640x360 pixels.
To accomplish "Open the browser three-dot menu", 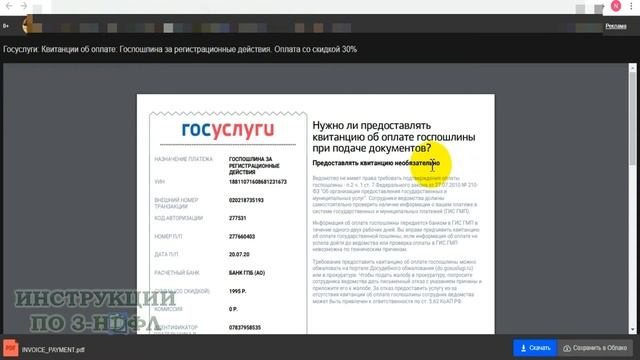I will tap(631, 6).
